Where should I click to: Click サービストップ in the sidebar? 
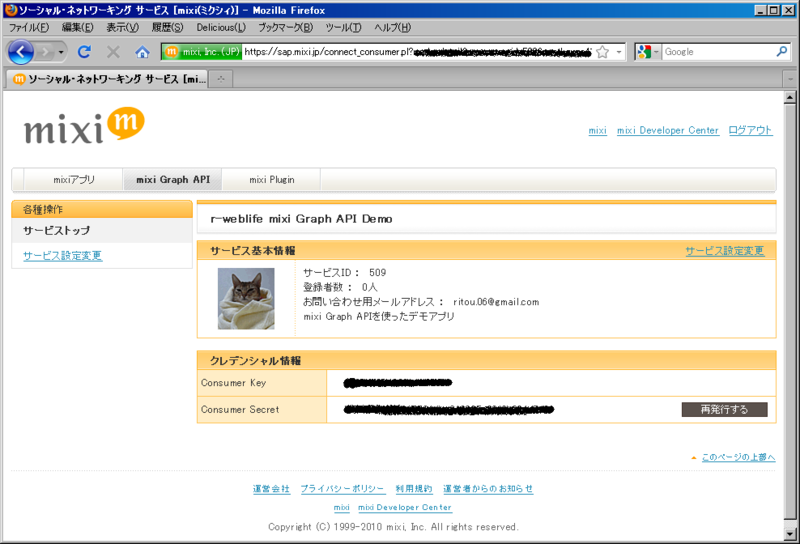(x=56, y=231)
